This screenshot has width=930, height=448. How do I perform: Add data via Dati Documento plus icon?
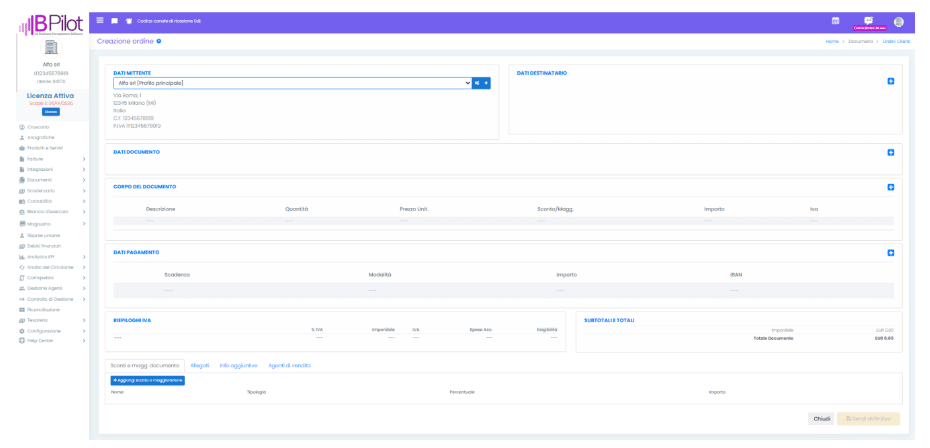(x=890, y=152)
